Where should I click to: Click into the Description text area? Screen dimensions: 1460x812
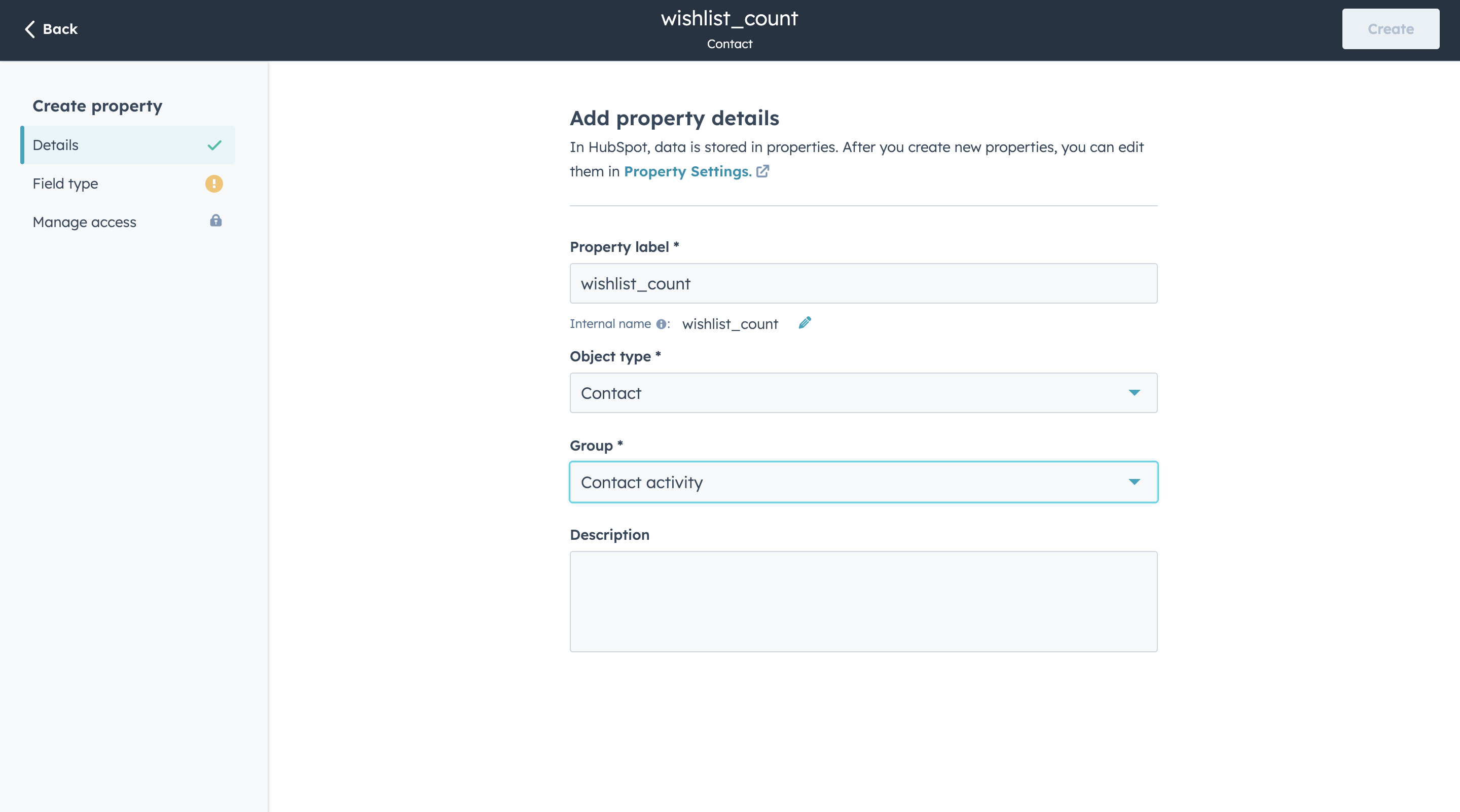pyautogui.click(x=863, y=601)
